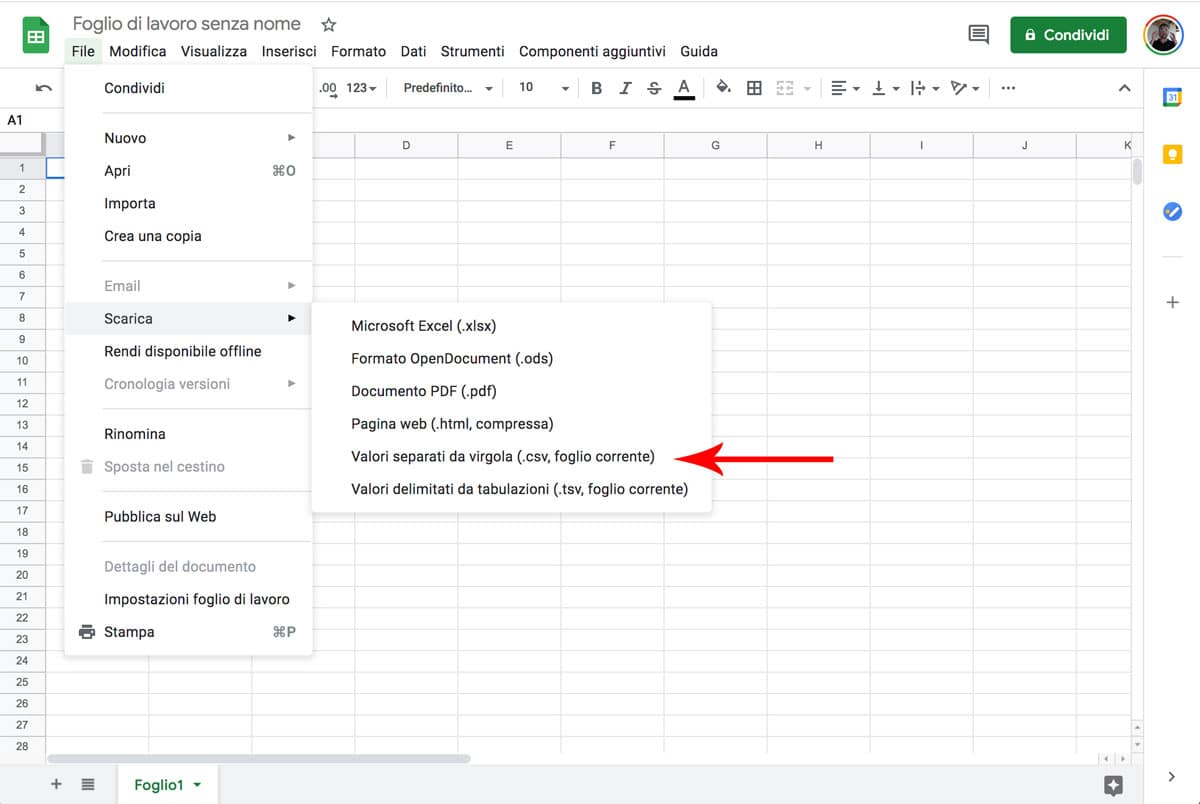1200x804 pixels.
Task: Star the document title
Action: pos(328,24)
